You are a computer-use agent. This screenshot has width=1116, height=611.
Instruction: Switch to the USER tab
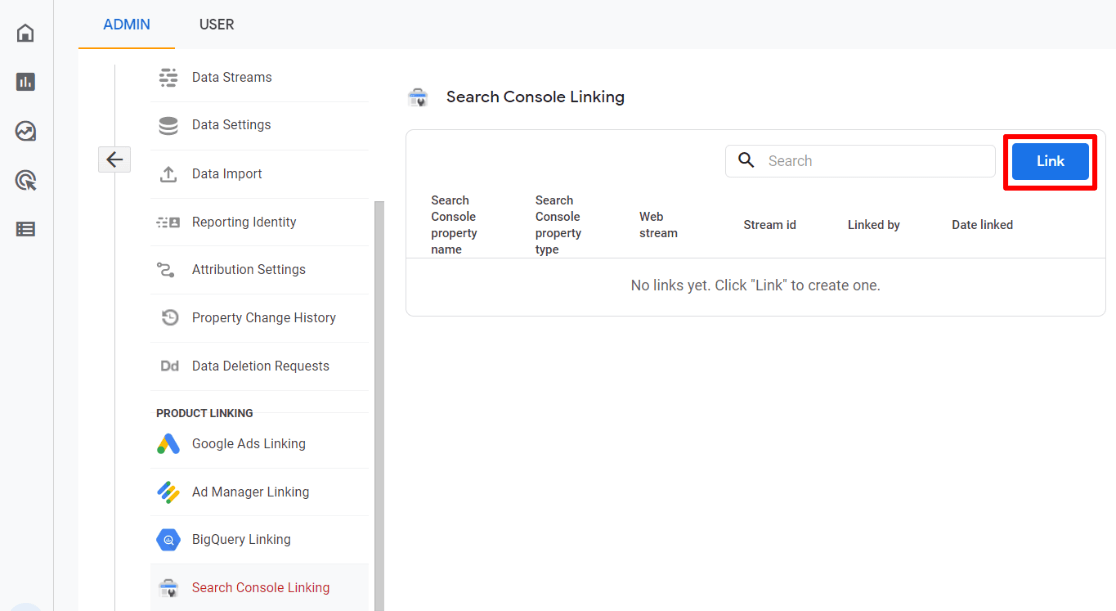pyautogui.click(x=216, y=24)
